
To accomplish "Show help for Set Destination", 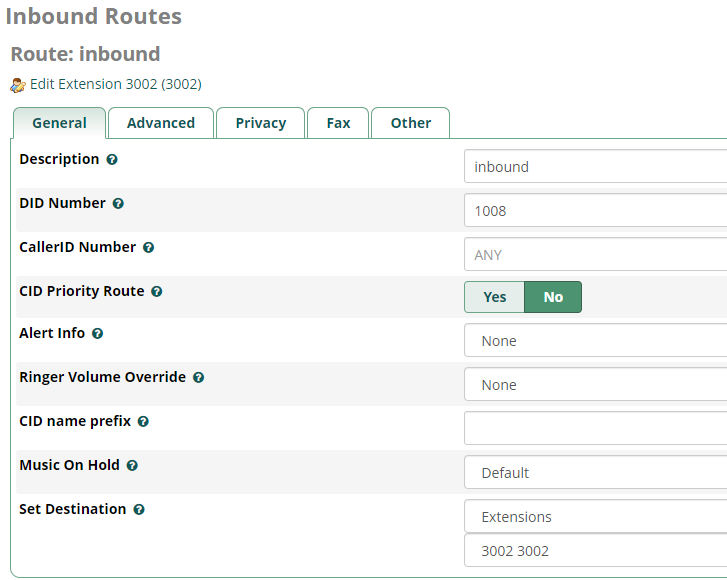I will (139, 510).
